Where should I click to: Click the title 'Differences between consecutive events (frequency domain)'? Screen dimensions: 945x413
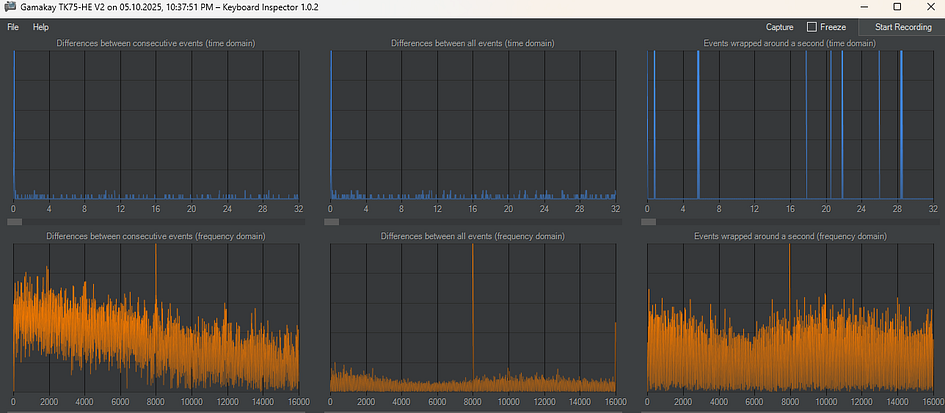(155, 236)
